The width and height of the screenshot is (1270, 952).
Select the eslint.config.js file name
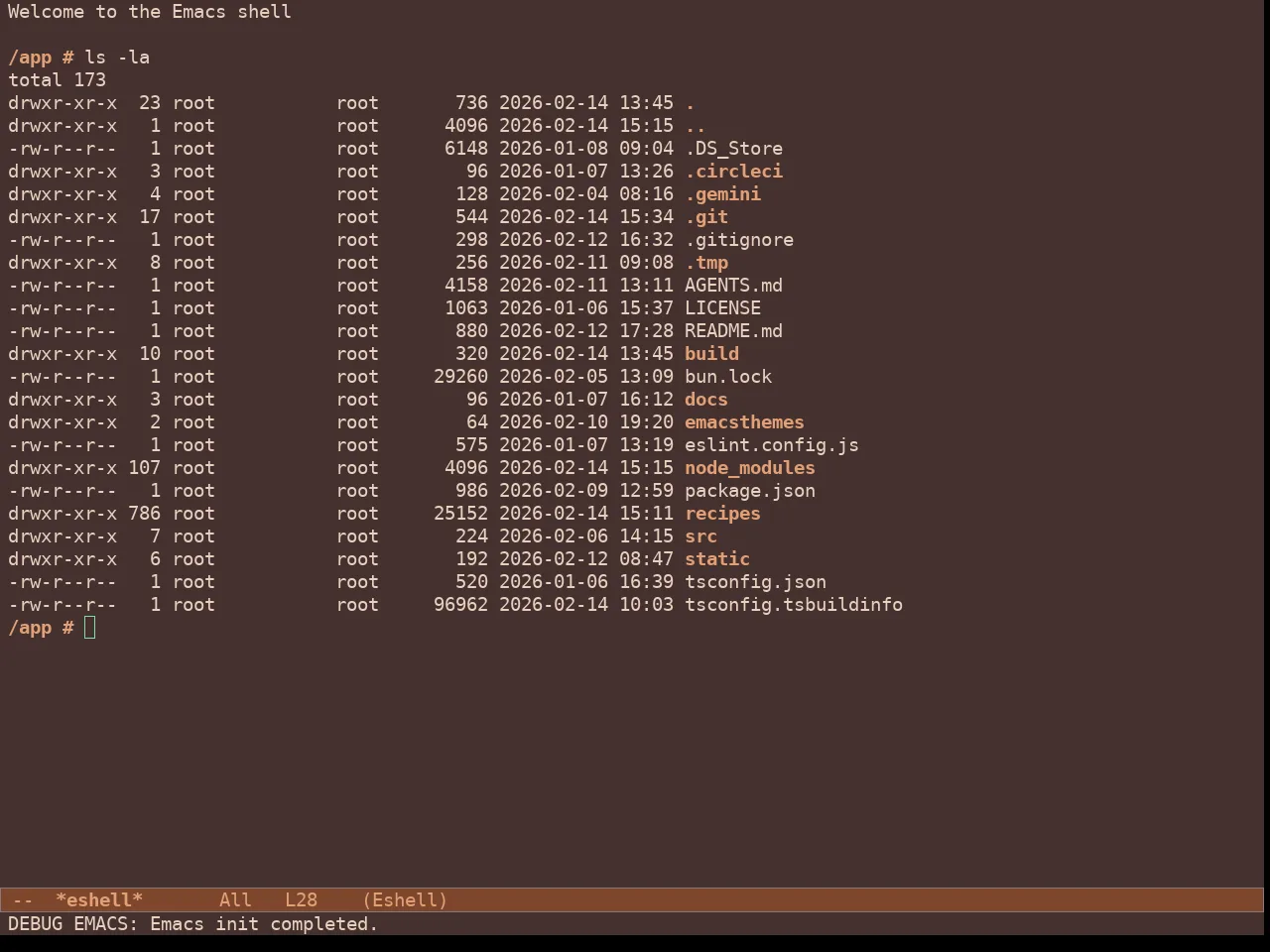[772, 445]
